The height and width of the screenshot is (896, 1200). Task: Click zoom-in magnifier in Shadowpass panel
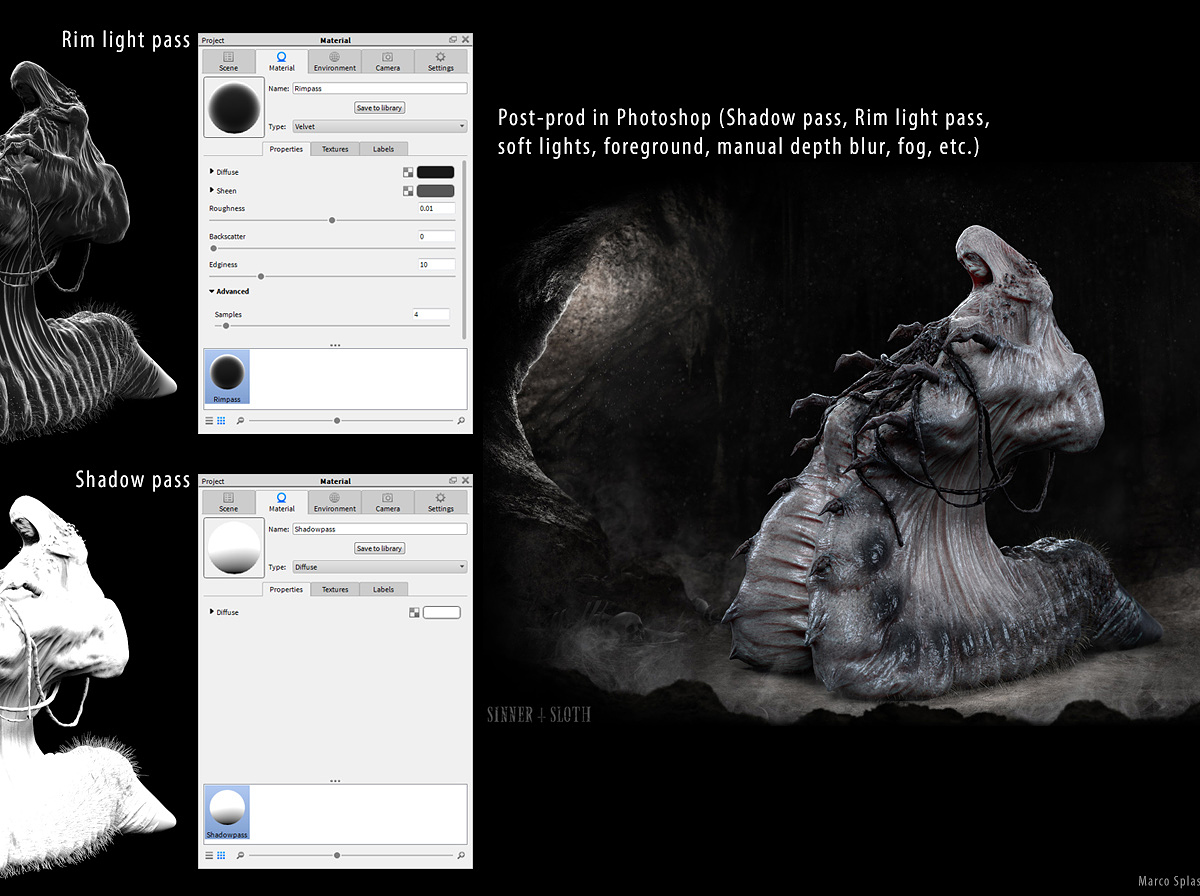(x=460, y=856)
